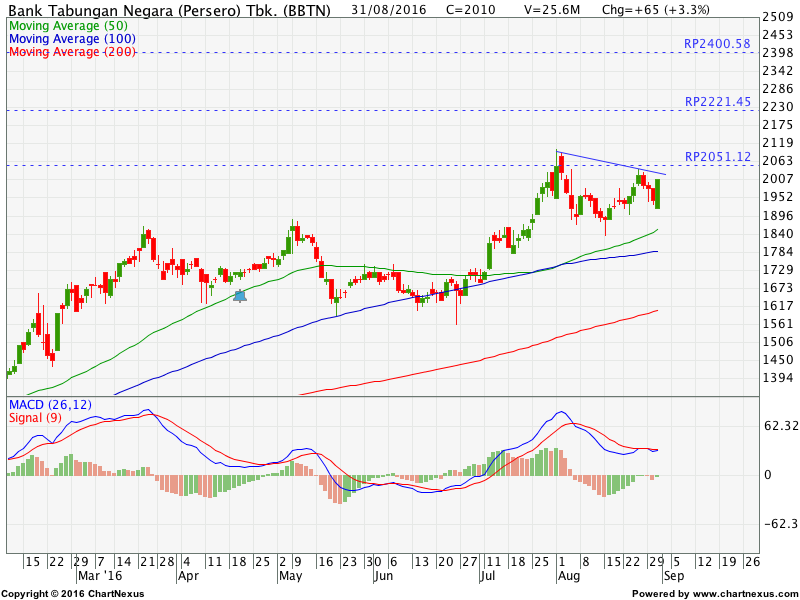Click the Signal (9) indicator label
The width and height of the screenshot is (800, 600).
(36, 417)
